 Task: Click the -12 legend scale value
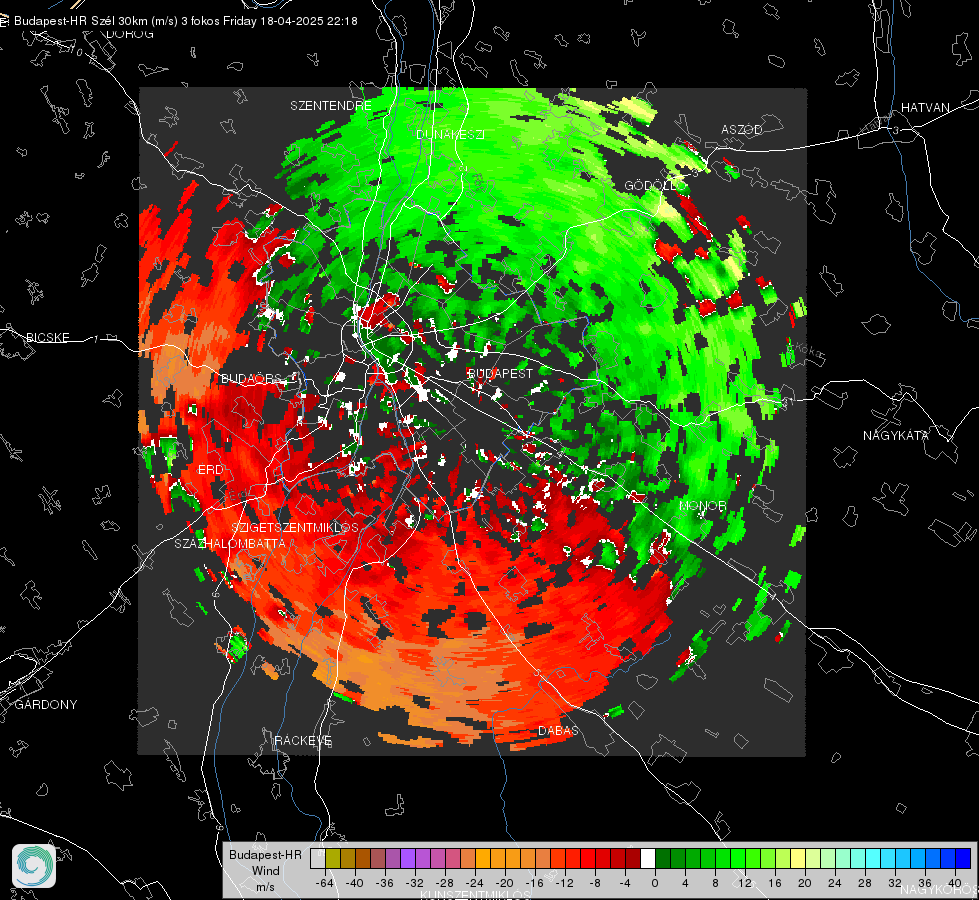coord(564,883)
